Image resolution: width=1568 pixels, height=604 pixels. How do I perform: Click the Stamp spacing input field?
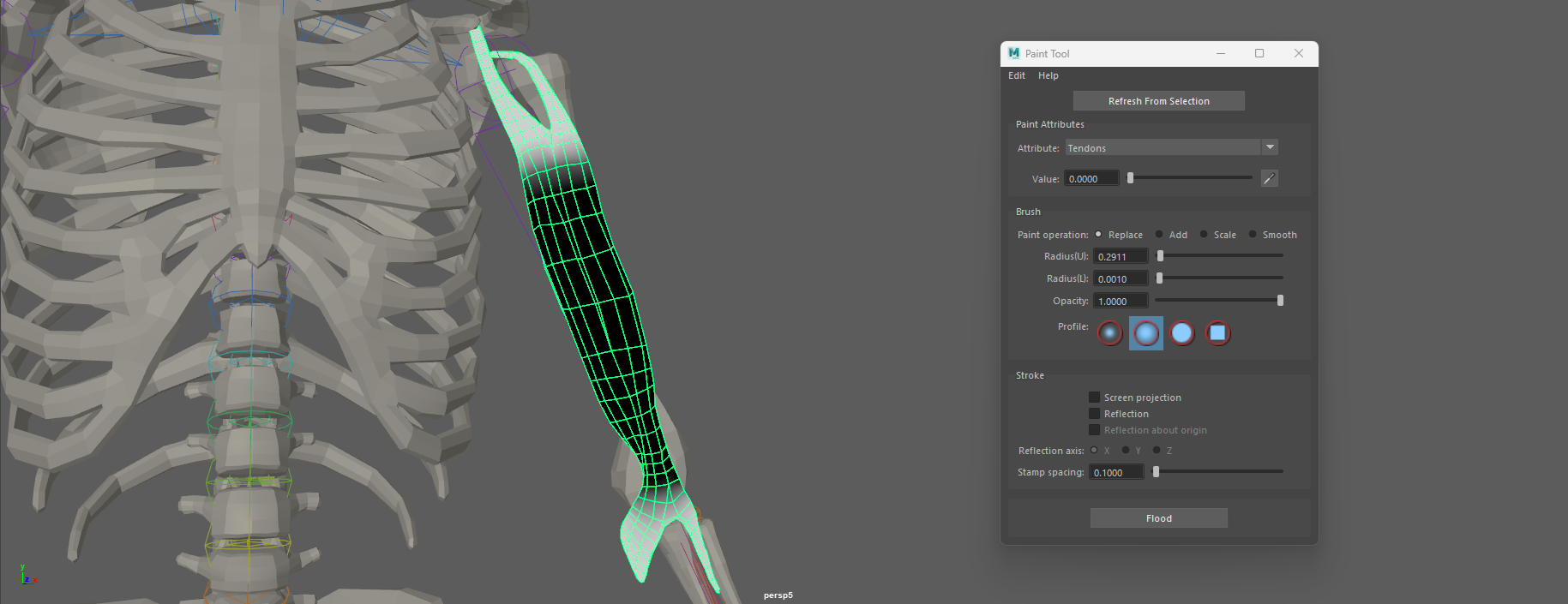click(1115, 472)
